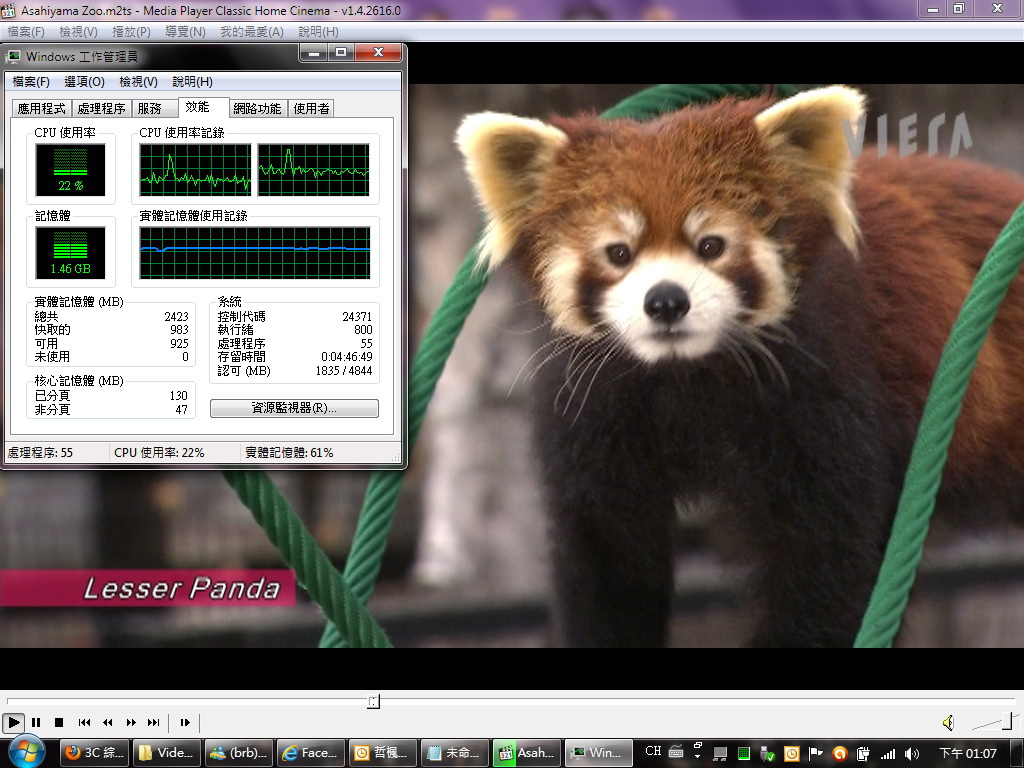Click the fast-forward (increase speed) button

coord(131,722)
